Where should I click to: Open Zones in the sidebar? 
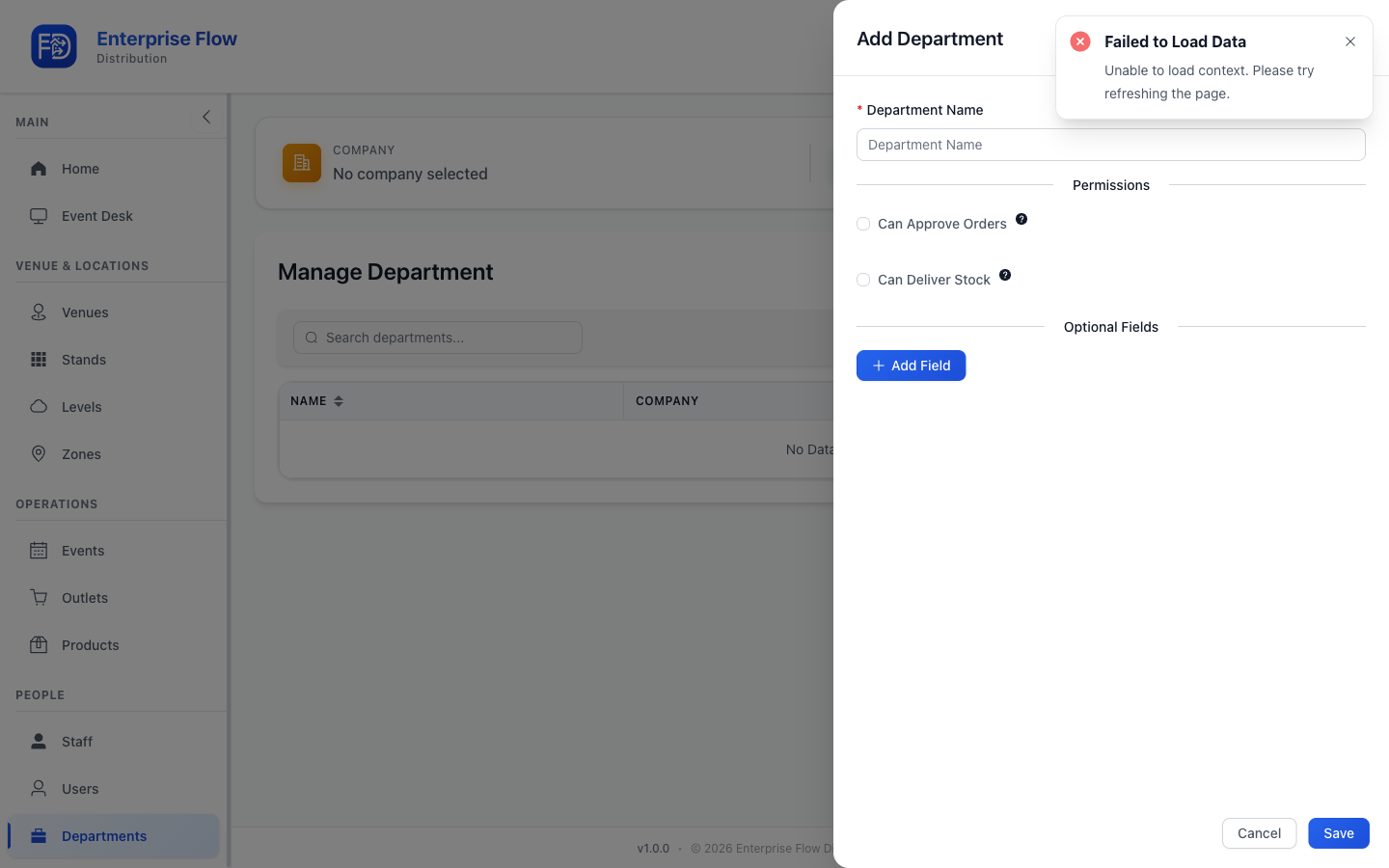pos(114,454)
